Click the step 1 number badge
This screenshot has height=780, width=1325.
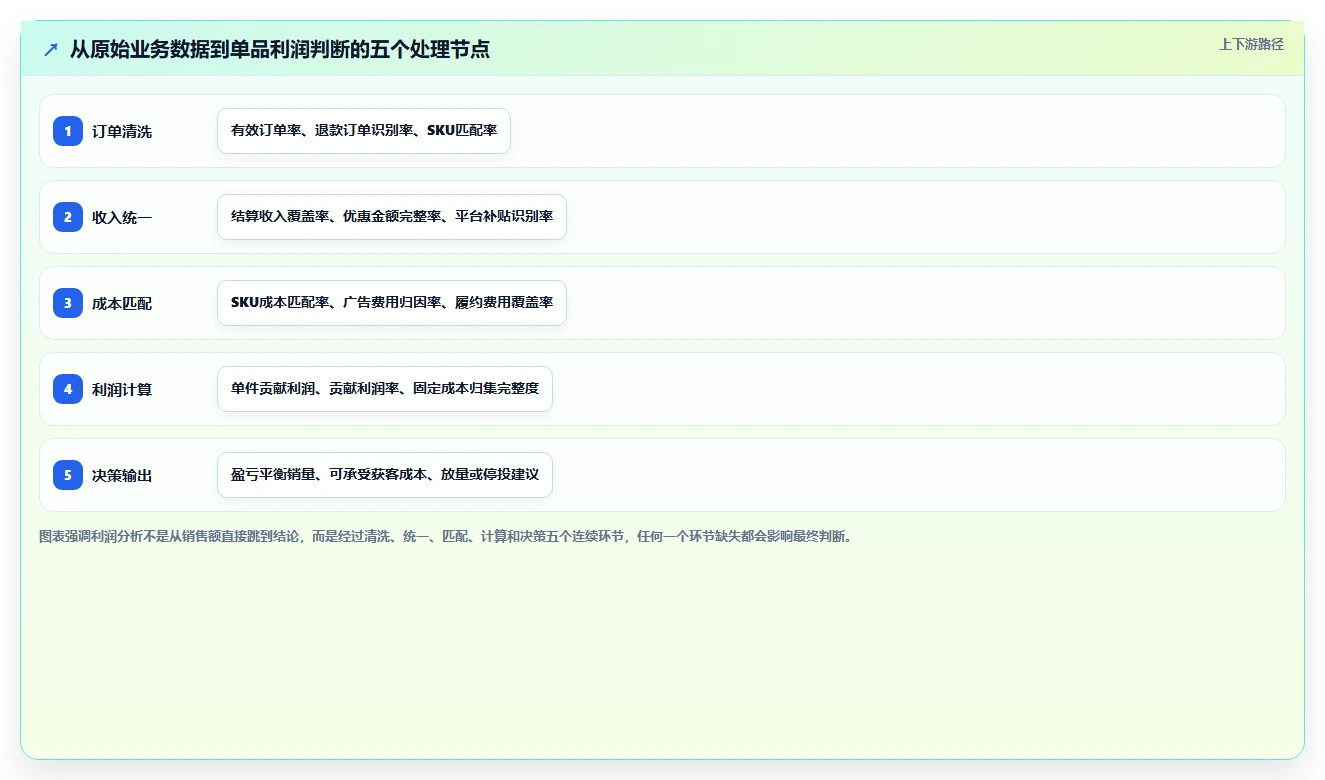click(68, 131)
